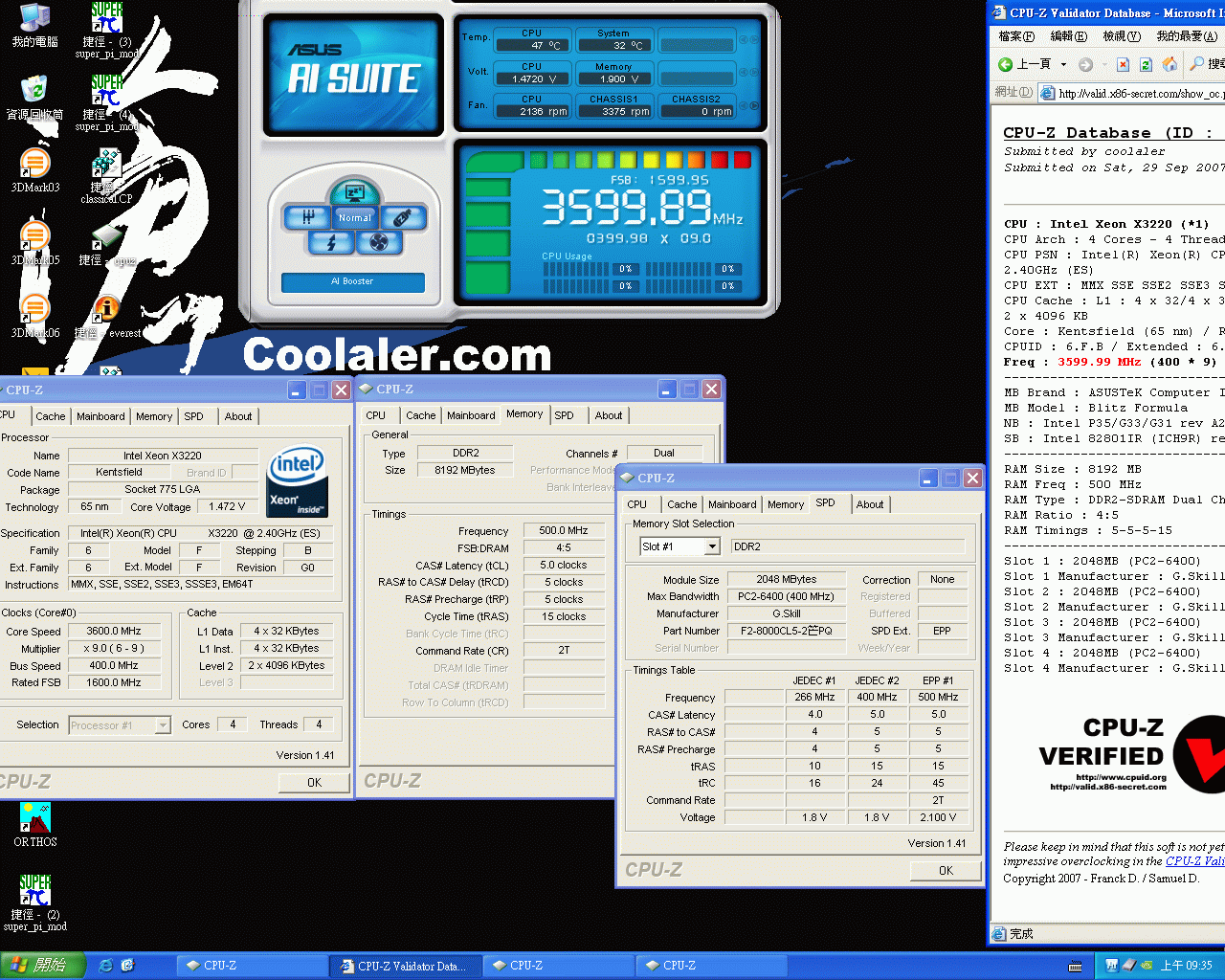
Task: Click OK in the front CPU-Z SPD window
Action: tap(946, 870)
